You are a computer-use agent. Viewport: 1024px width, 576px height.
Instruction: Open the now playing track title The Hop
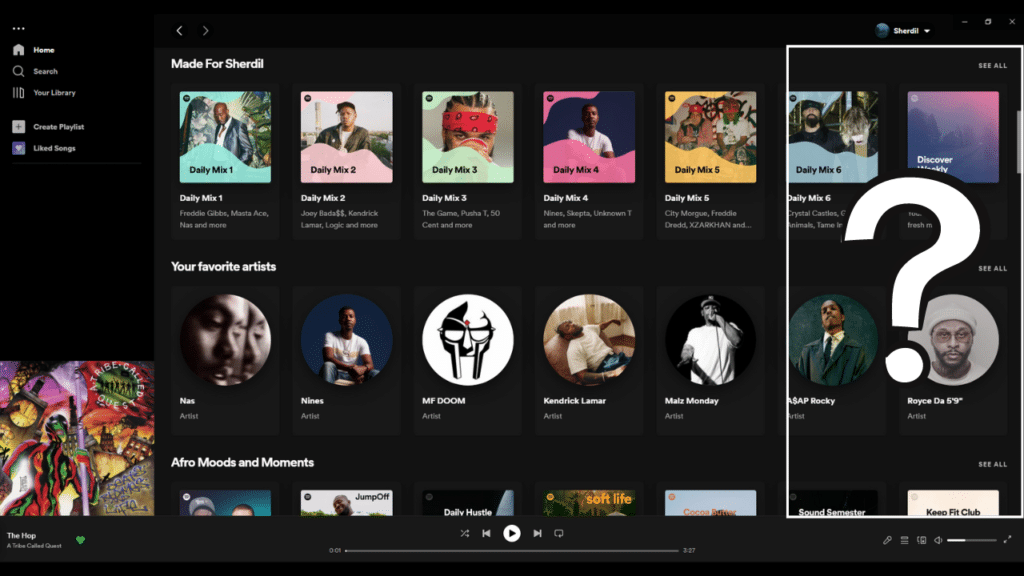22,536
